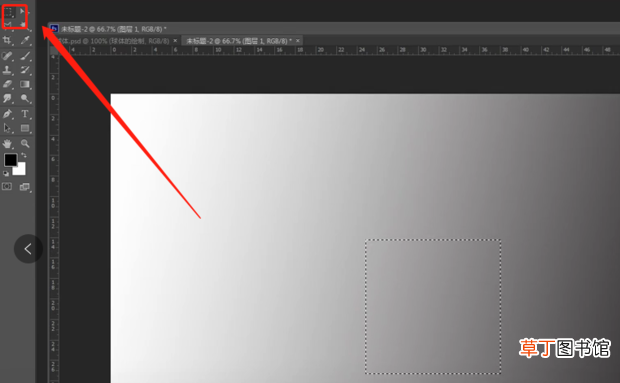The height and width of the screenshot is (383, 620).
Task: Select the Clone Stamp tool
Action: [7, 70]
